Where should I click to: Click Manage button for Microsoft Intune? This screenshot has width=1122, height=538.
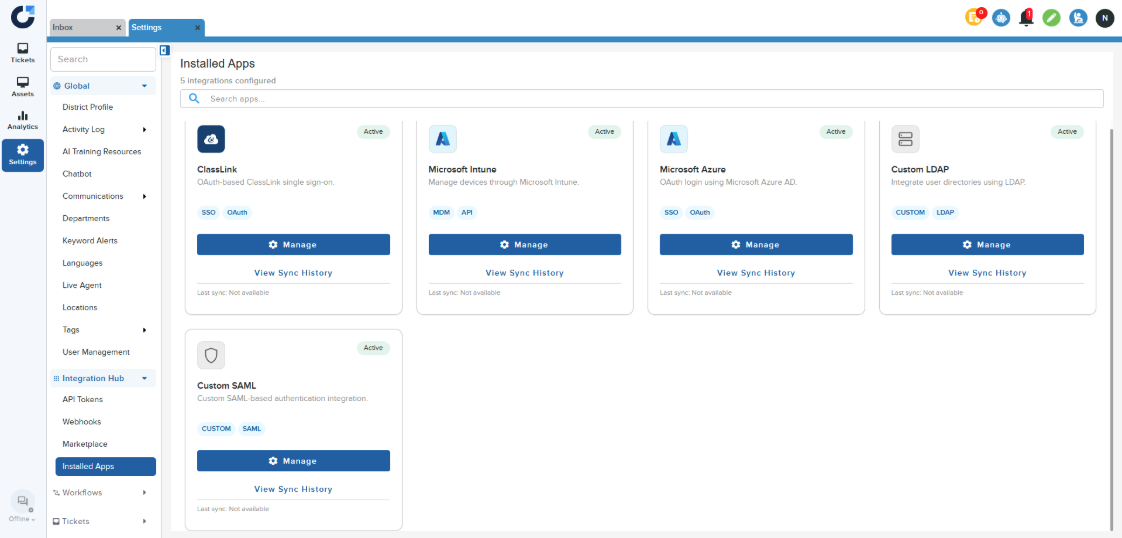(524, 245)
